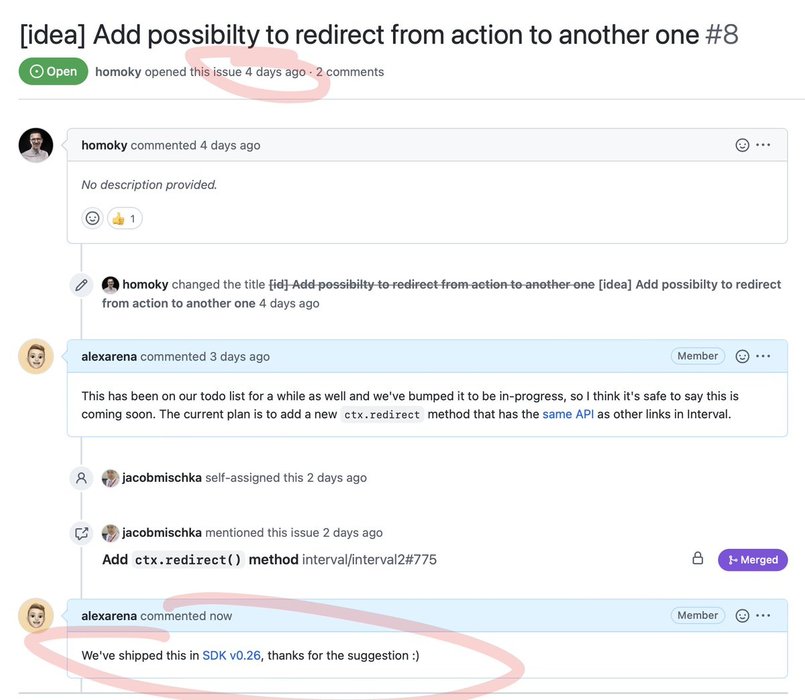
Task: Click homoky username in issue header
Action: tap(118, 72)
